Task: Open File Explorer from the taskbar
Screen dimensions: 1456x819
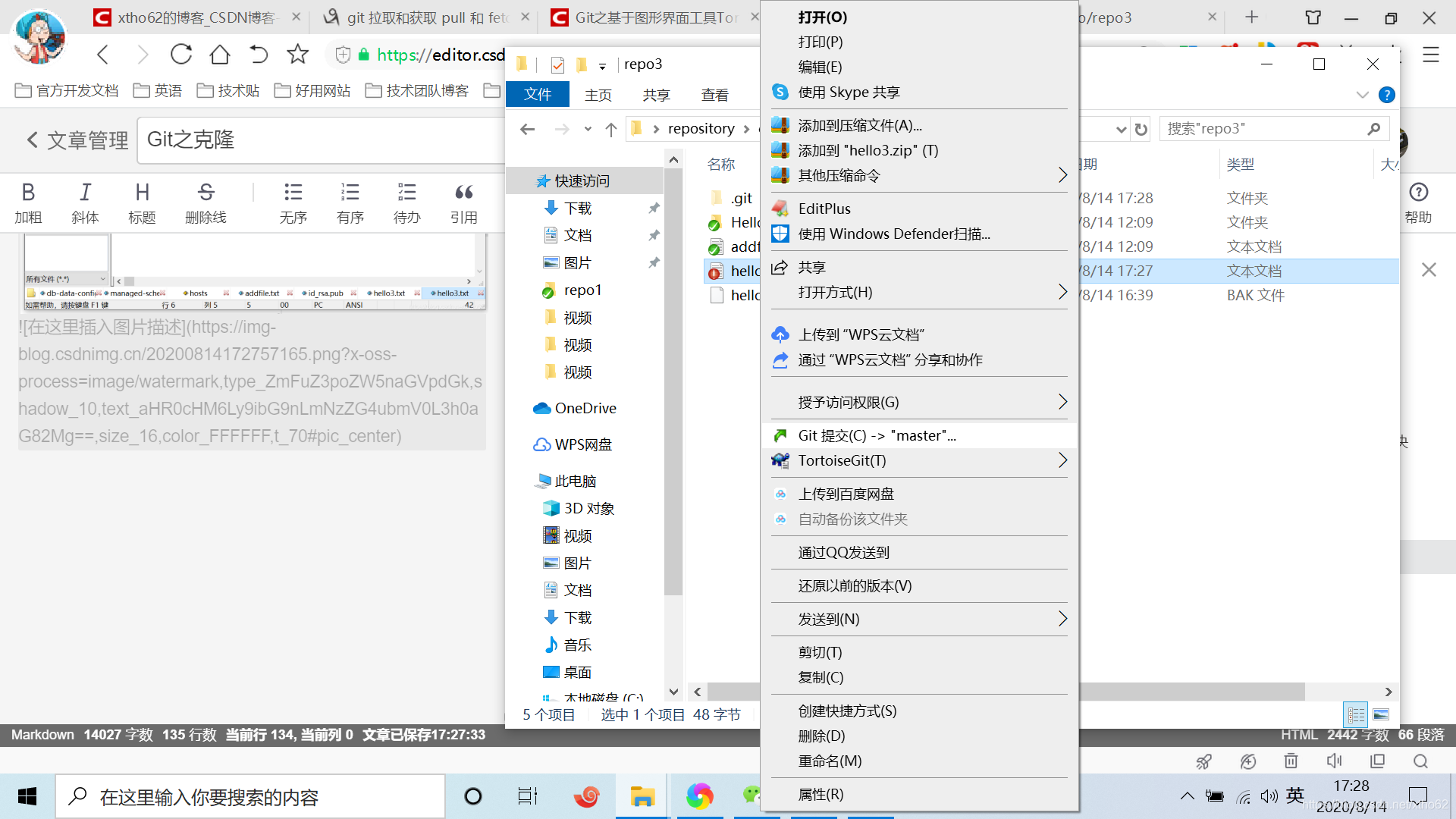Action: (x=642, y=796)
